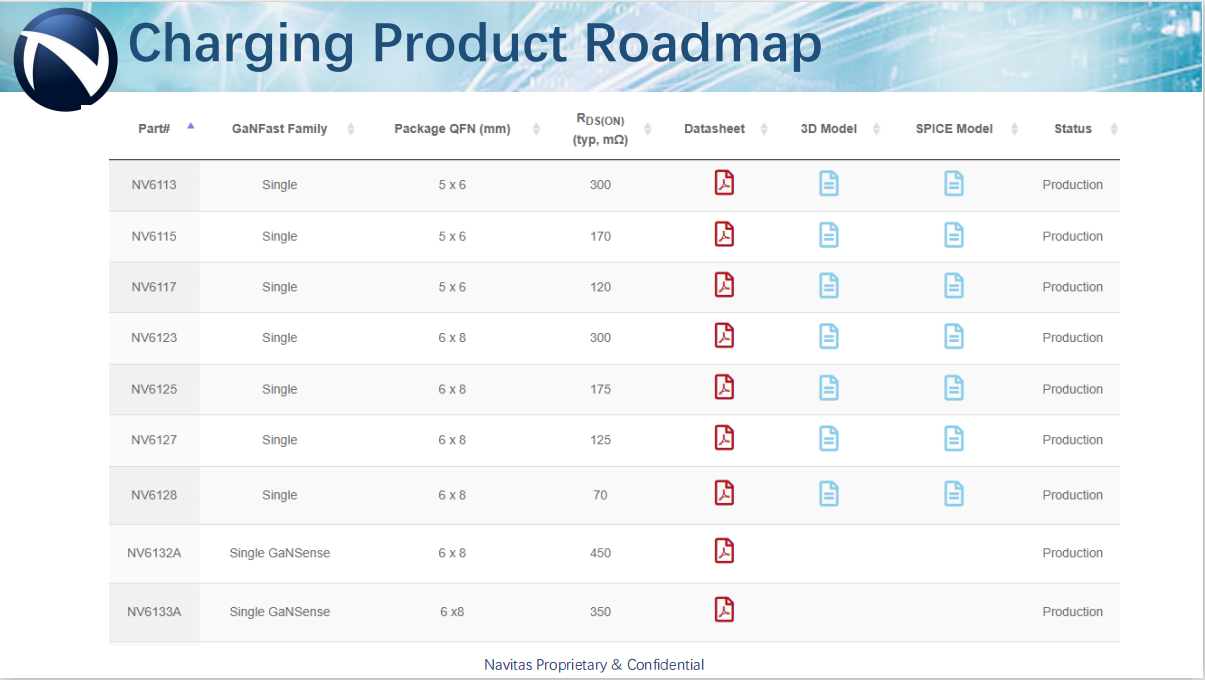
Task: Click the Production status for NV6117
Action: 1072,287
